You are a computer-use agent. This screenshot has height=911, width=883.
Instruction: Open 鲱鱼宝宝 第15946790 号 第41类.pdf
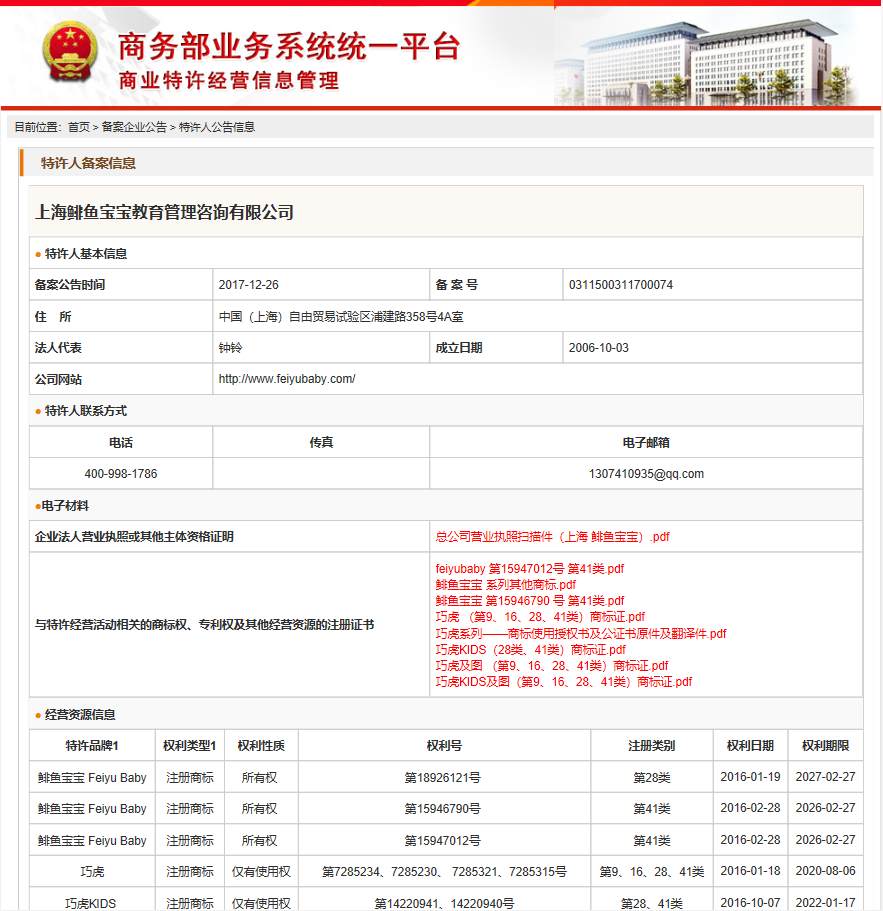(530, 601)
